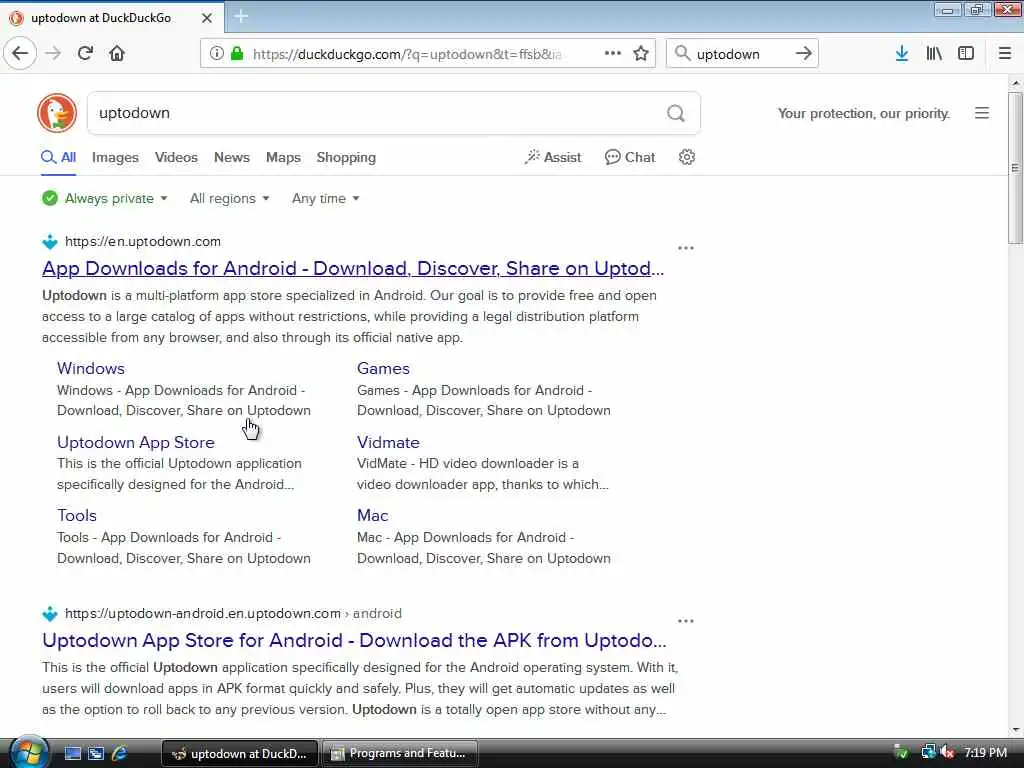Screen dimensions: 1024x768
Task: Open the Tools sitelink
Action: pyautogui.click(x=76, y=515)
